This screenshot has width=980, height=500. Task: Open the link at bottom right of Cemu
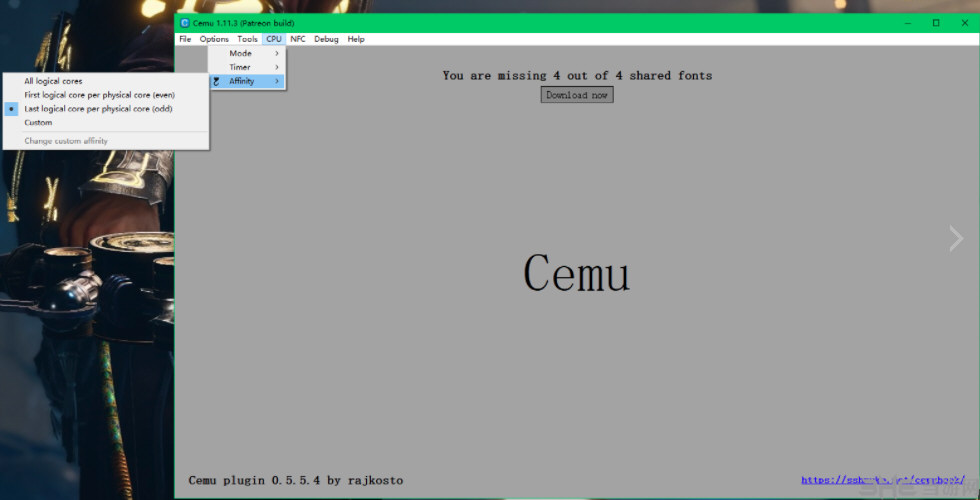[883, 480]
